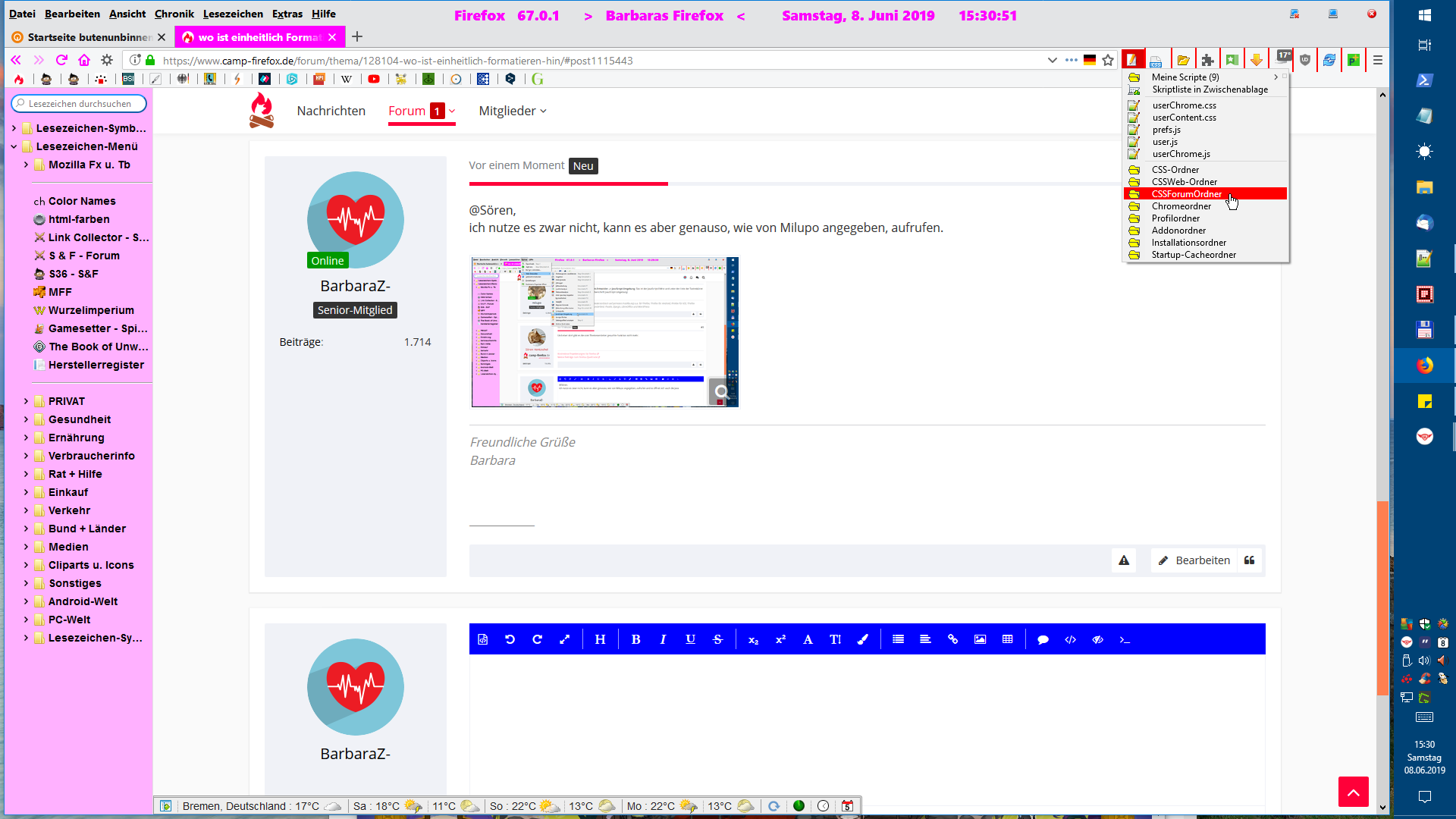Open the Mitglieder dropdown menu
This screenshot has height=819, width=1456.
[512, 111]
